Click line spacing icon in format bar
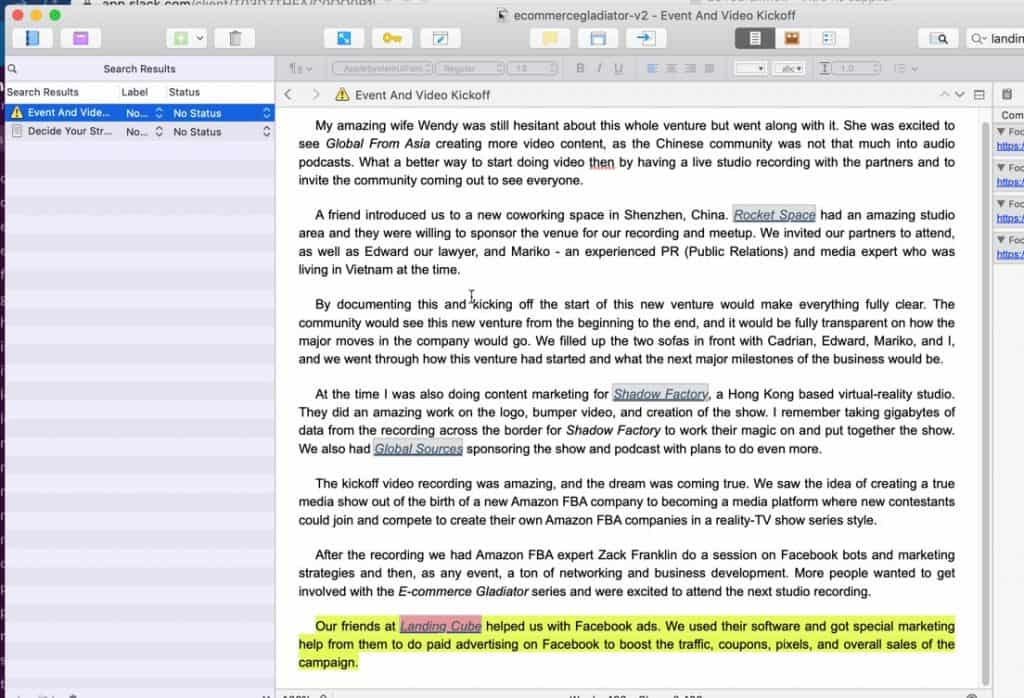 pos(825,68)
